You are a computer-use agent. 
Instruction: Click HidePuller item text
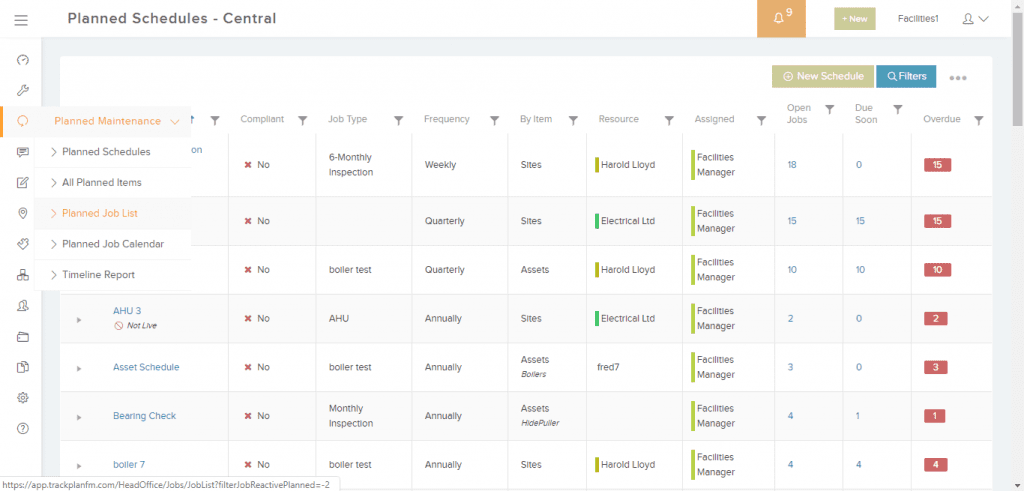[540, 423]
